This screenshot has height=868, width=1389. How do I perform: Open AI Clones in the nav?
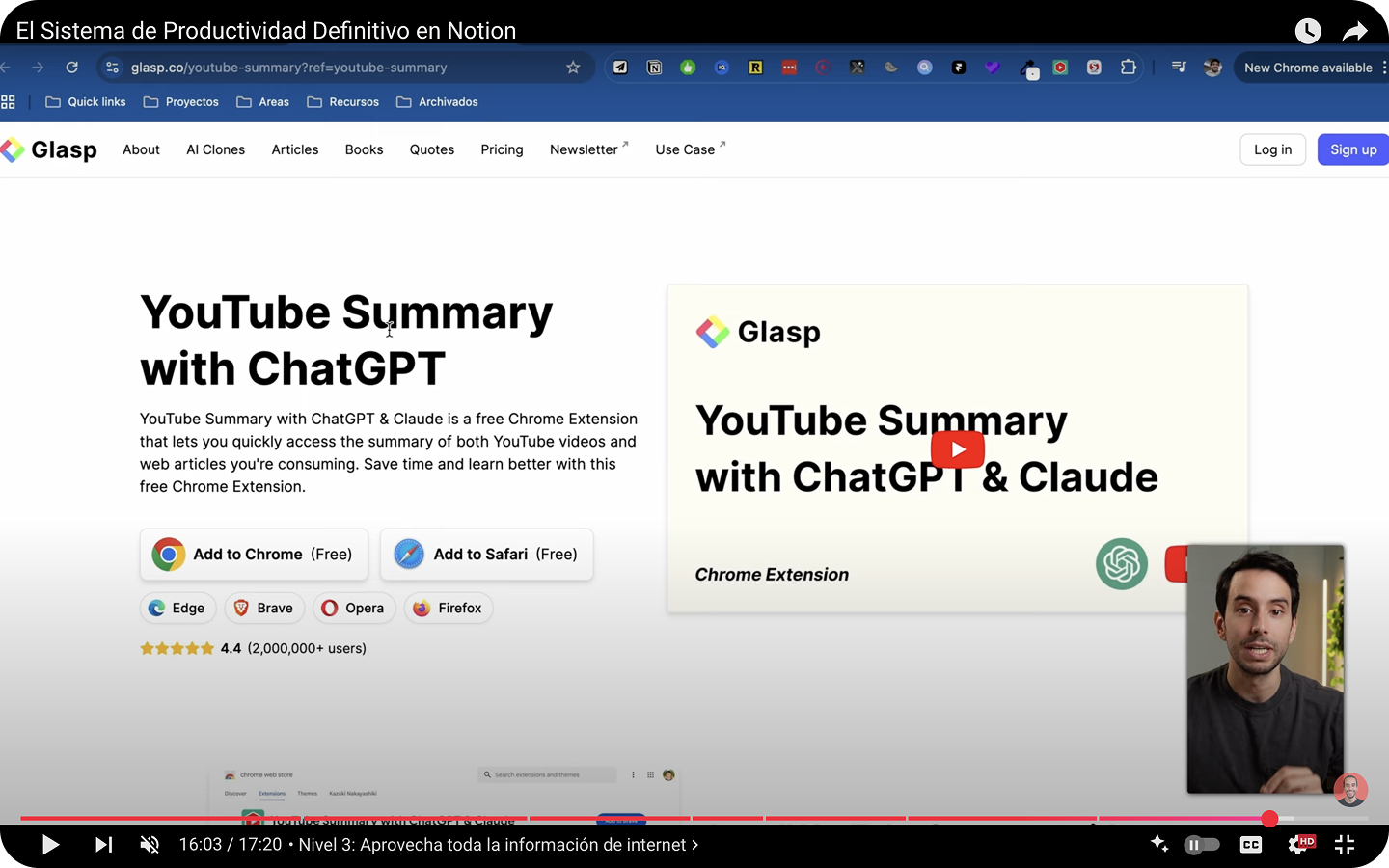215,149
